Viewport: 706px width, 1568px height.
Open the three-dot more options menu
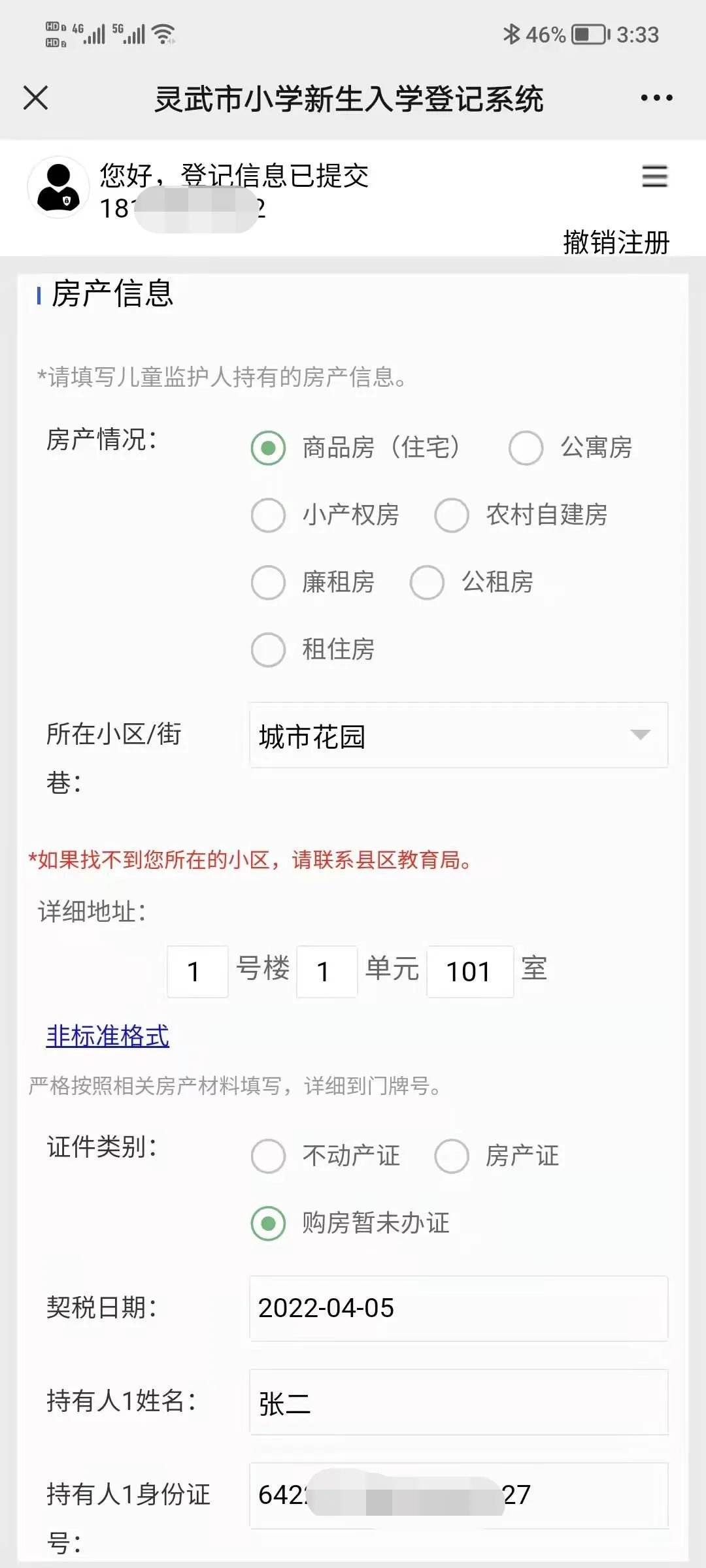click(656, 98)
